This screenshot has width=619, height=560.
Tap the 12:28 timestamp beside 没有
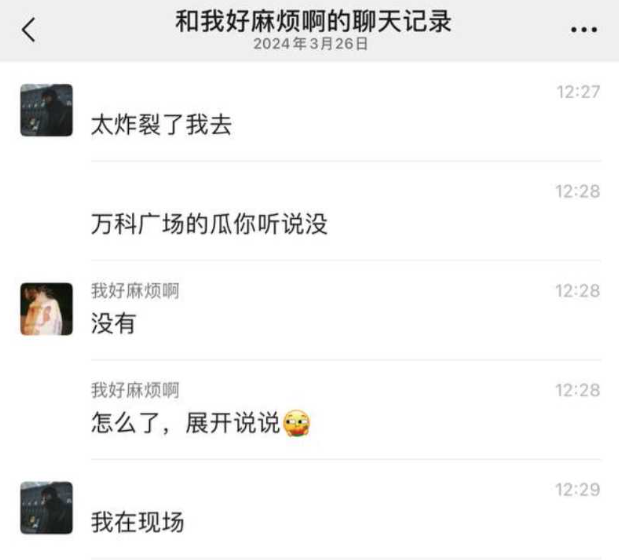578,291
